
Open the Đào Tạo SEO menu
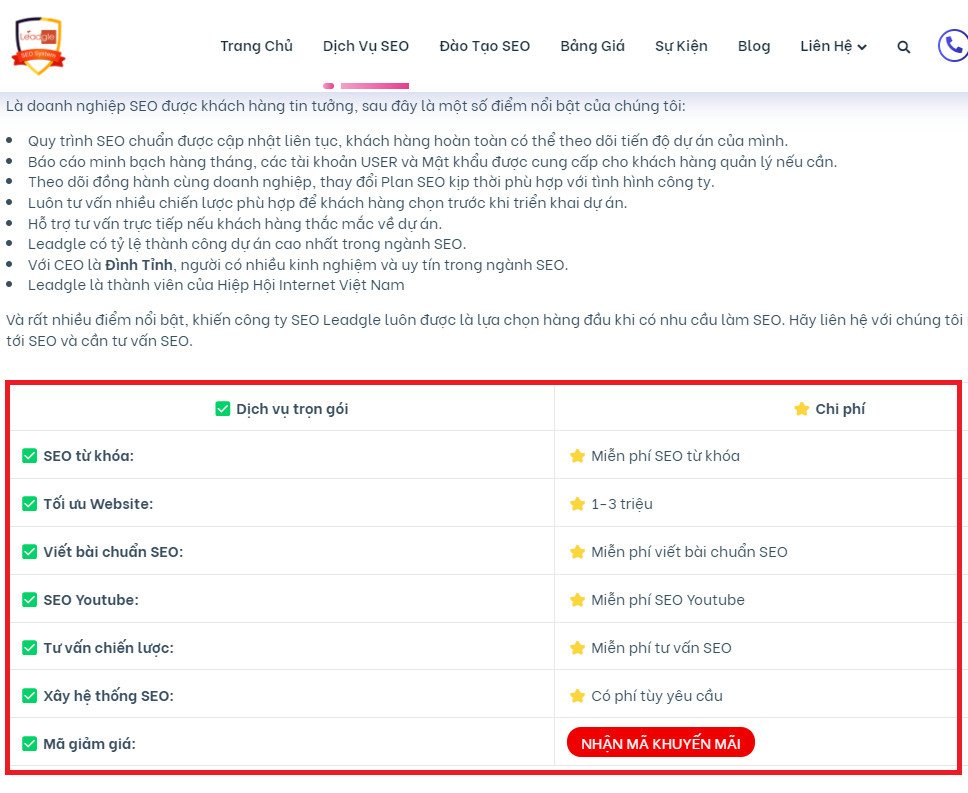[485, 46]
